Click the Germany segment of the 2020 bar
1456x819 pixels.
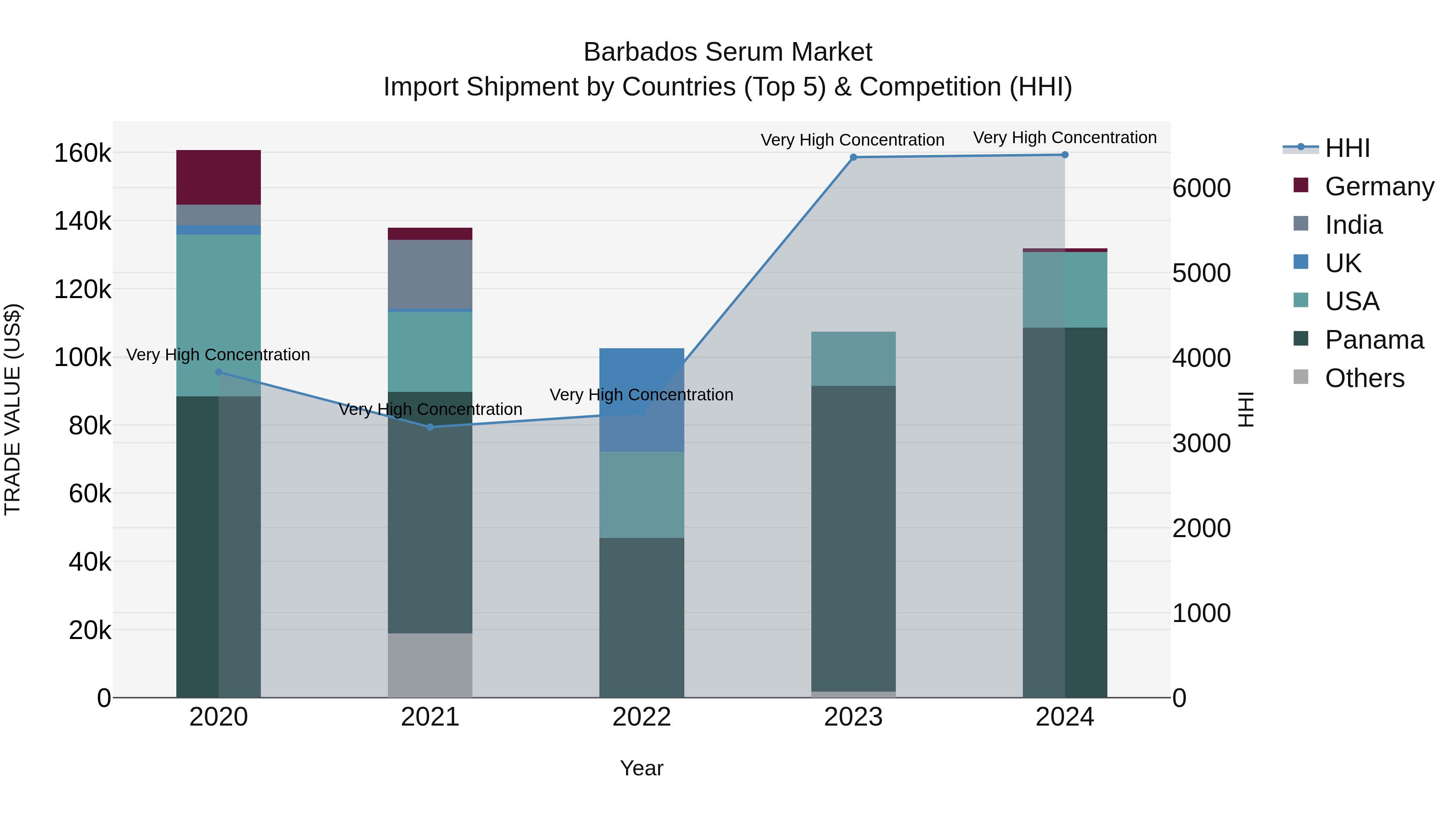point(219,178)
